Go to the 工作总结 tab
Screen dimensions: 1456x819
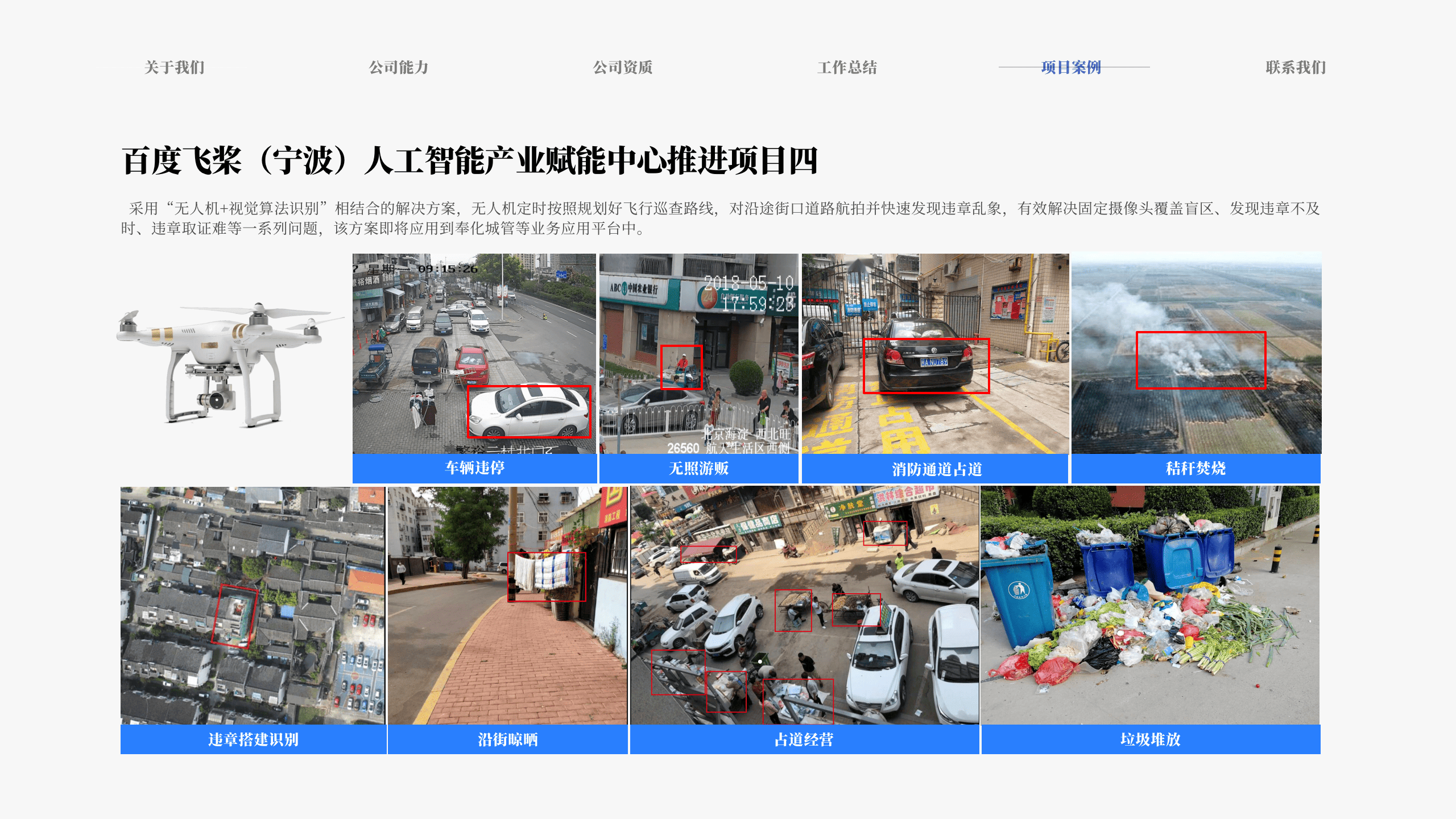coord(847,67)
